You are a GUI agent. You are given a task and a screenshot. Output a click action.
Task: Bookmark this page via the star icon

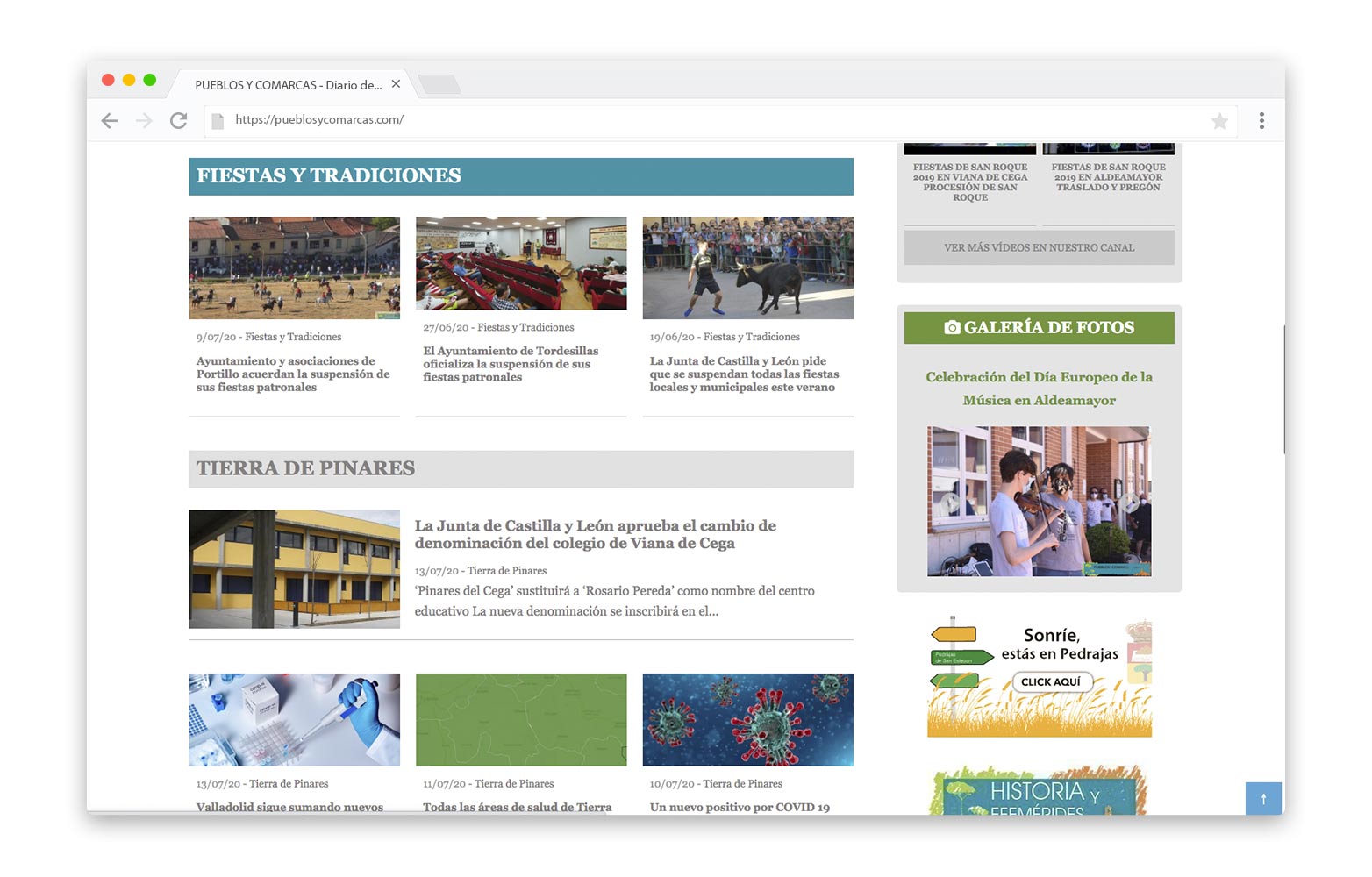click(x=1219, y=120)
